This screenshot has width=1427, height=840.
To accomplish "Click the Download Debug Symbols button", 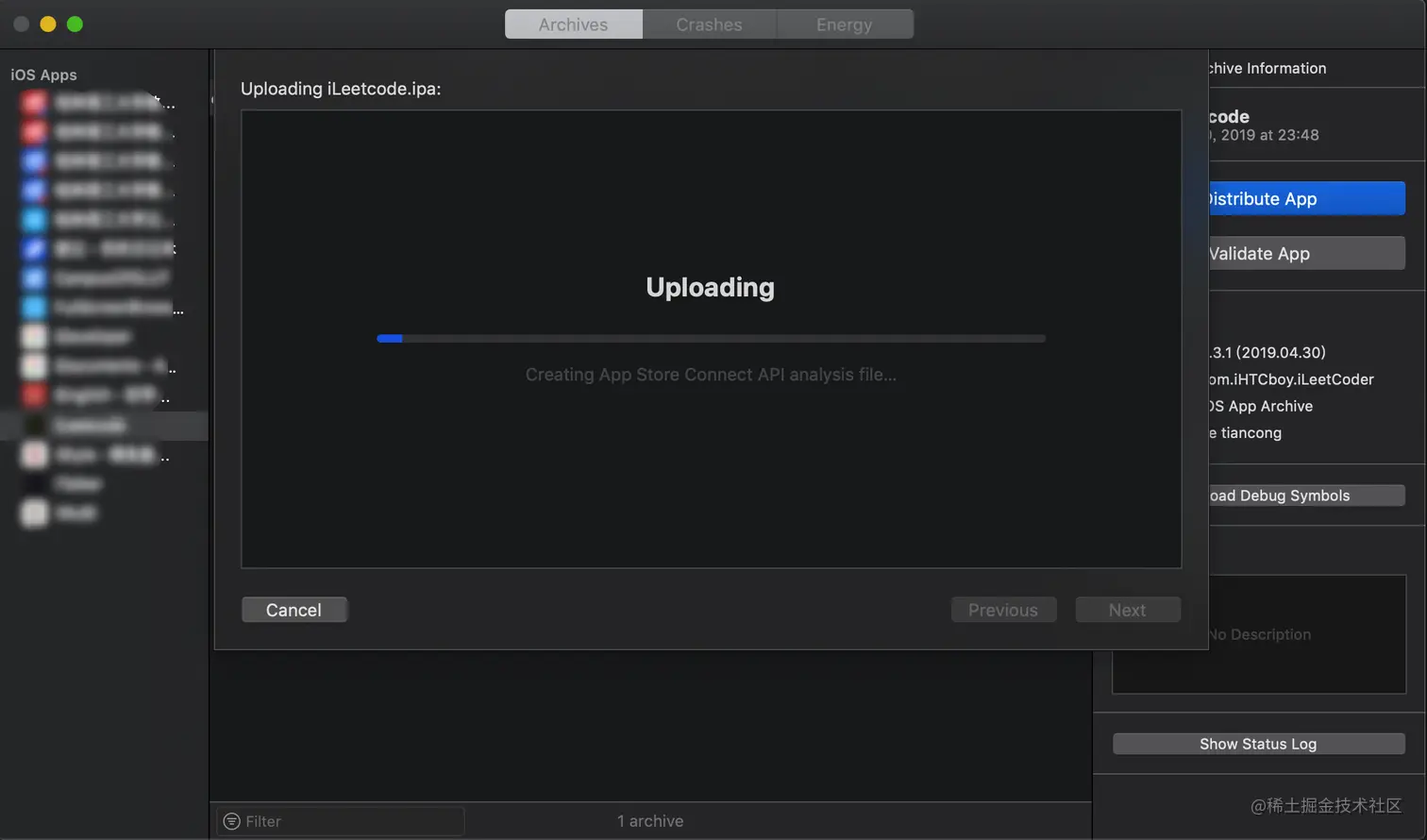I will pyautogui.click(x=1306, y=496).
